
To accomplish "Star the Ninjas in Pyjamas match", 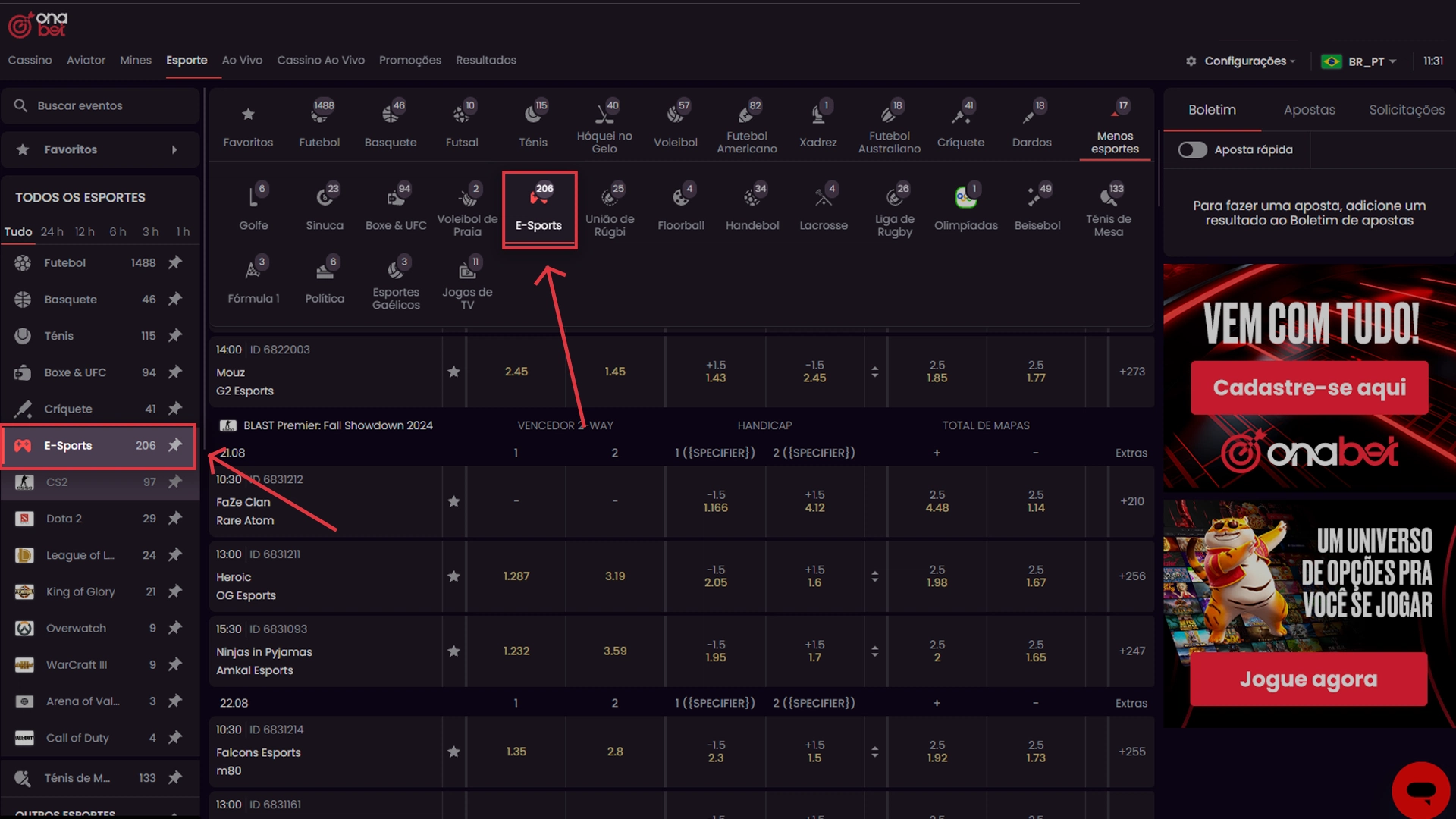I will 453,651.
